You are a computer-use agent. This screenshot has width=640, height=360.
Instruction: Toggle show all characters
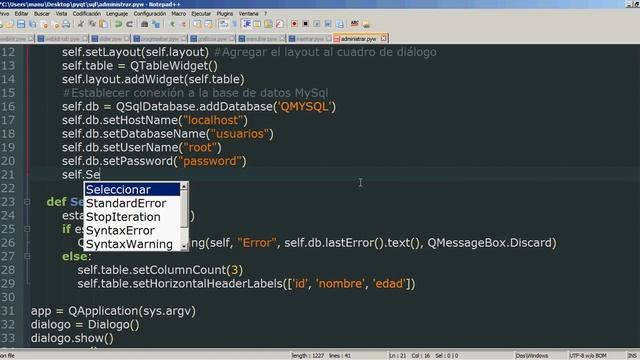tap(235, 24)
